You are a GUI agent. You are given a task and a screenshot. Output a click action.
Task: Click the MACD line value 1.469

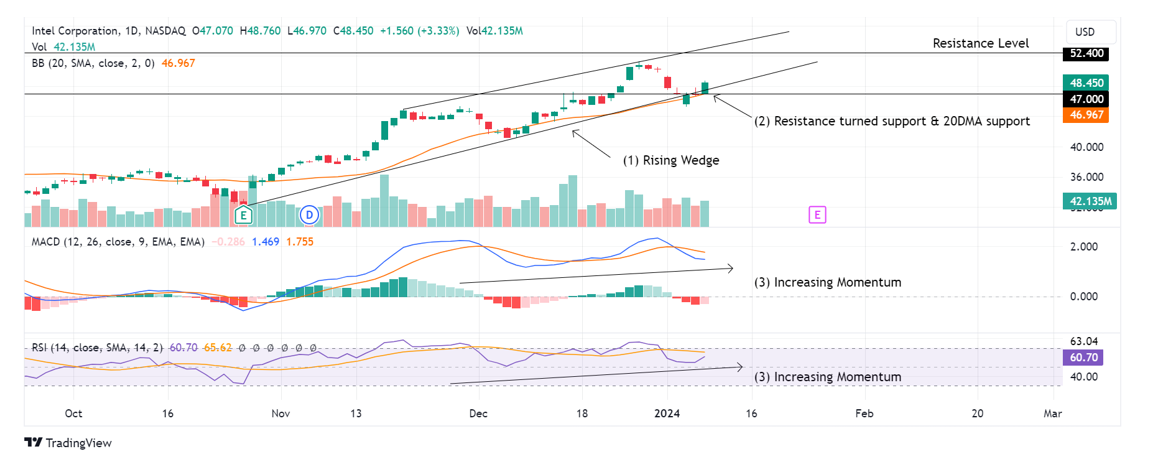click(x=266, y=242)
